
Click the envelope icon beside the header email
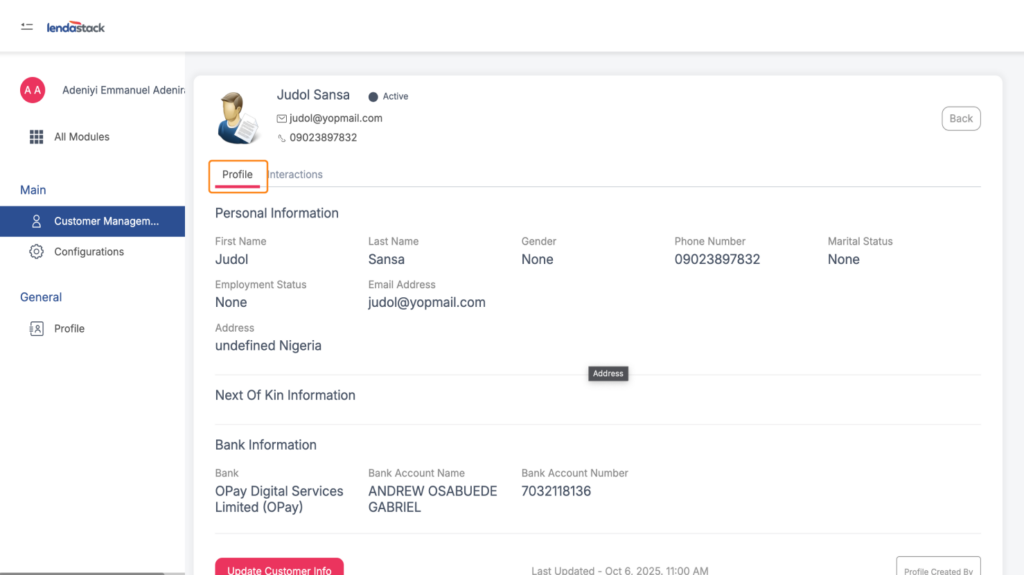(282, 118)
